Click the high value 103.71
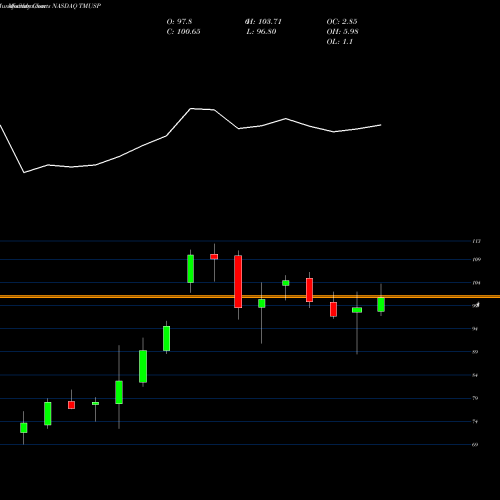This screenshot has height=500, width=500. point(264,21)
